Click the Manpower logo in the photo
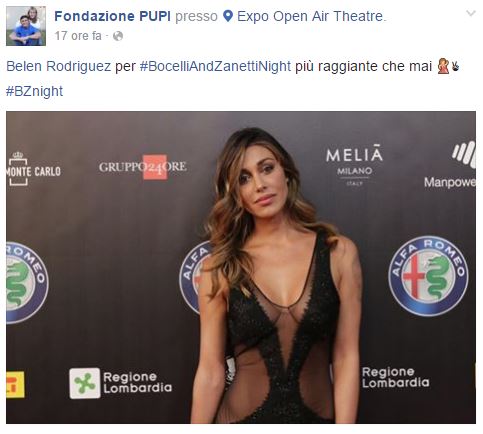483x434 pixels. click(450, 165)
